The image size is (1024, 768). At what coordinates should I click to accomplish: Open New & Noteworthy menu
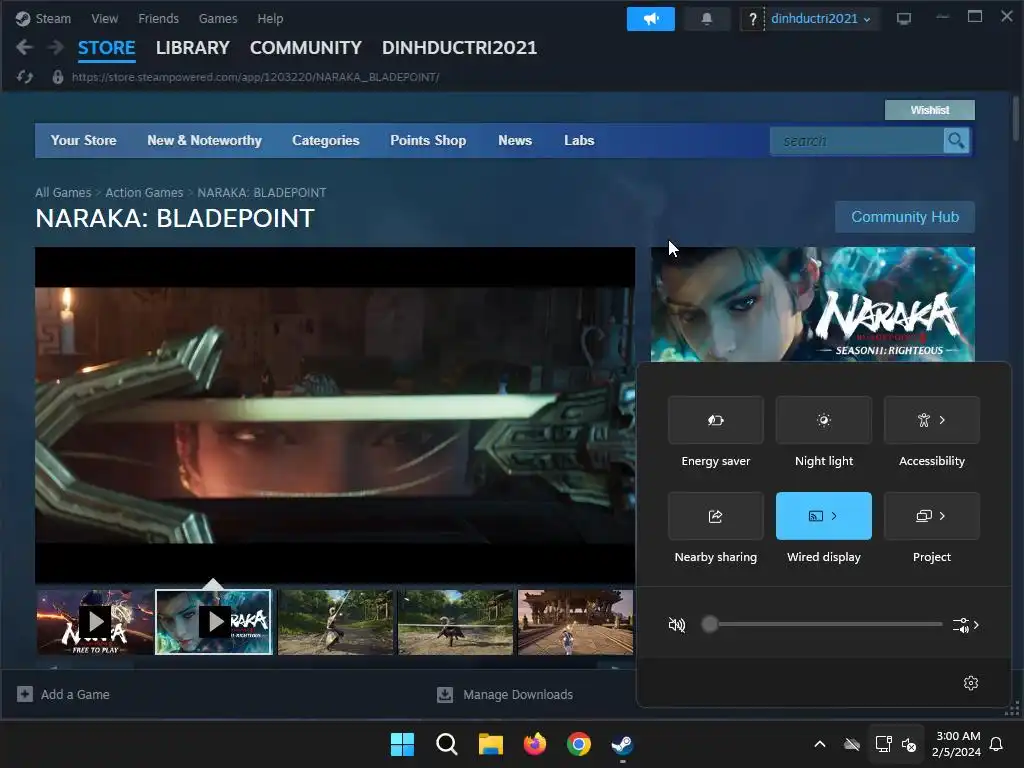[204, 140]
